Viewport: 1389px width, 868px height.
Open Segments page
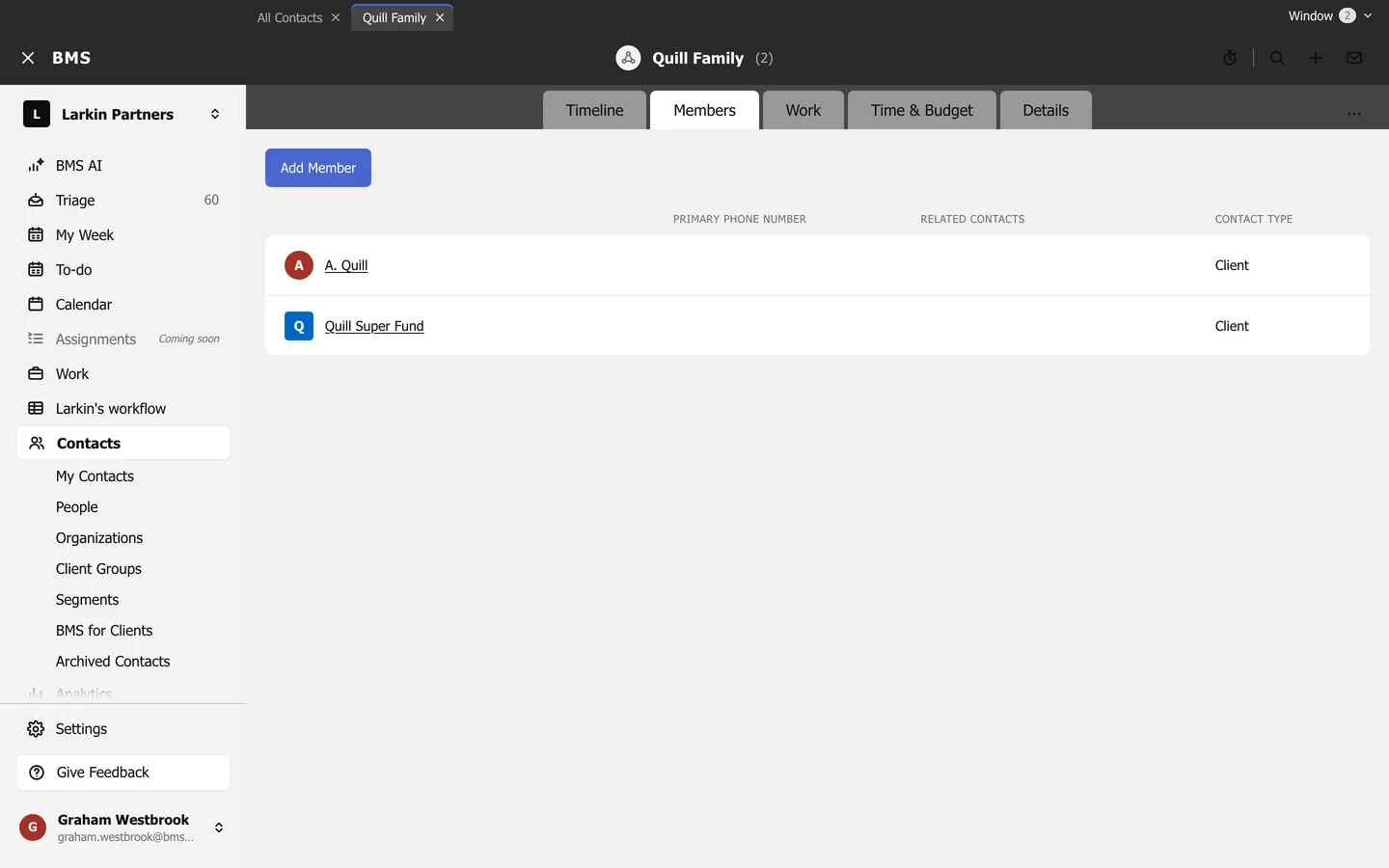click(87, 600)
